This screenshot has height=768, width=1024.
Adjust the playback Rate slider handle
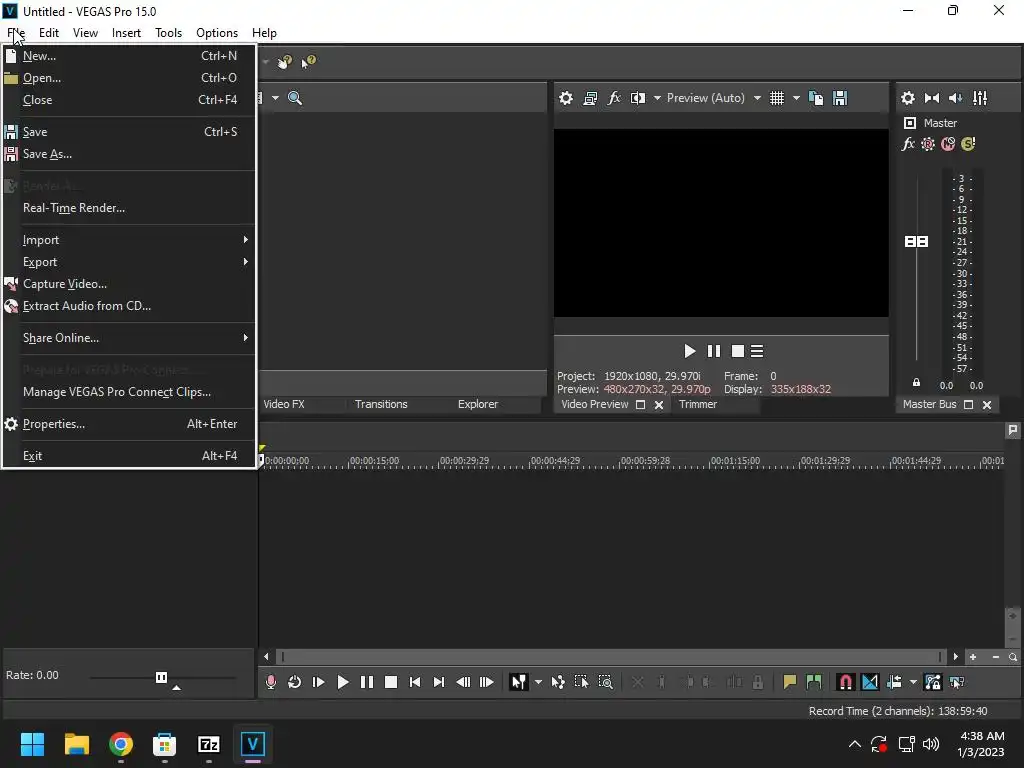[161, 677]
